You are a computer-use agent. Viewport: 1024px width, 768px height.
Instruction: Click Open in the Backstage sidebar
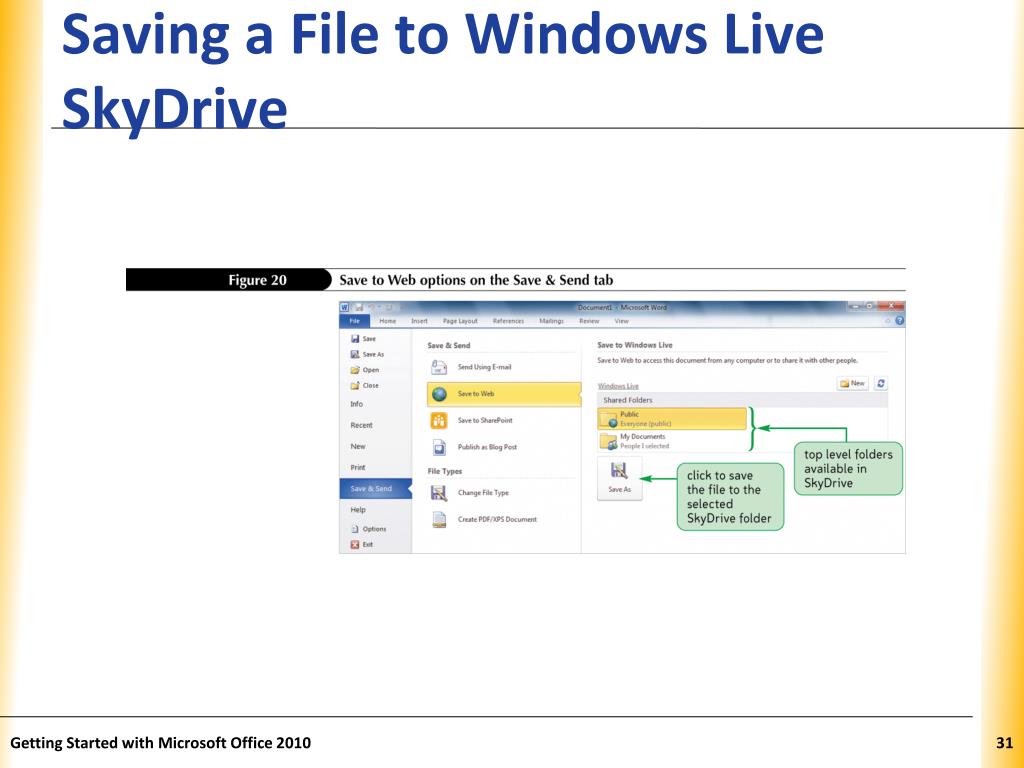pos(364,370)
